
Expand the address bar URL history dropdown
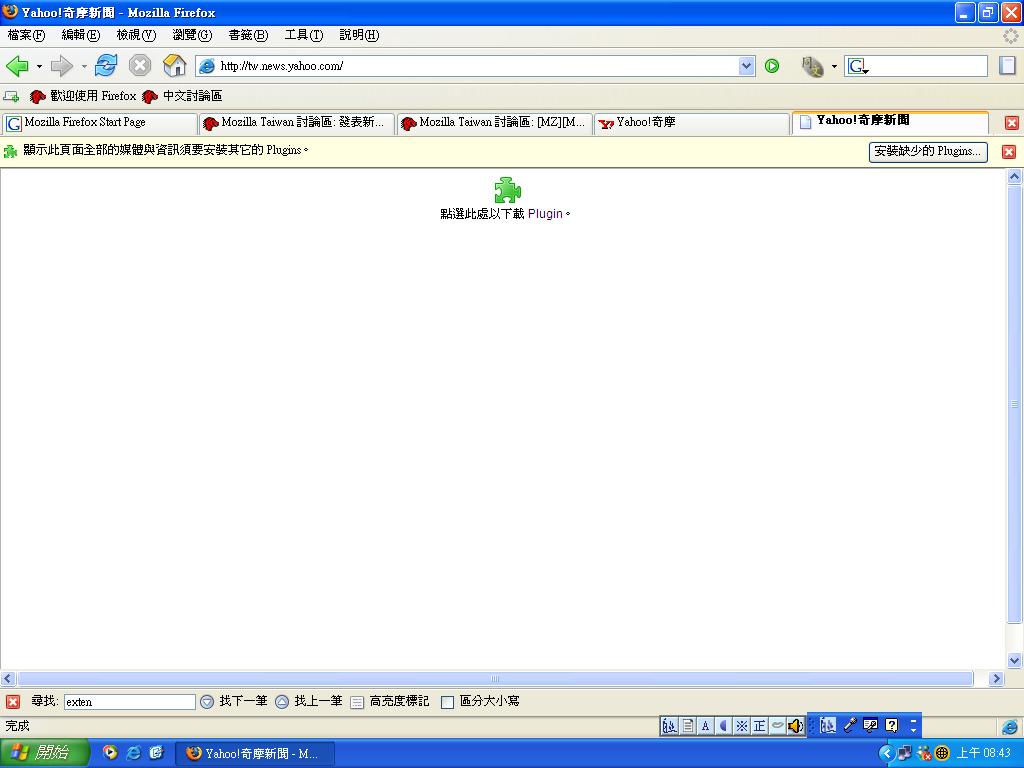coord(746,66)
